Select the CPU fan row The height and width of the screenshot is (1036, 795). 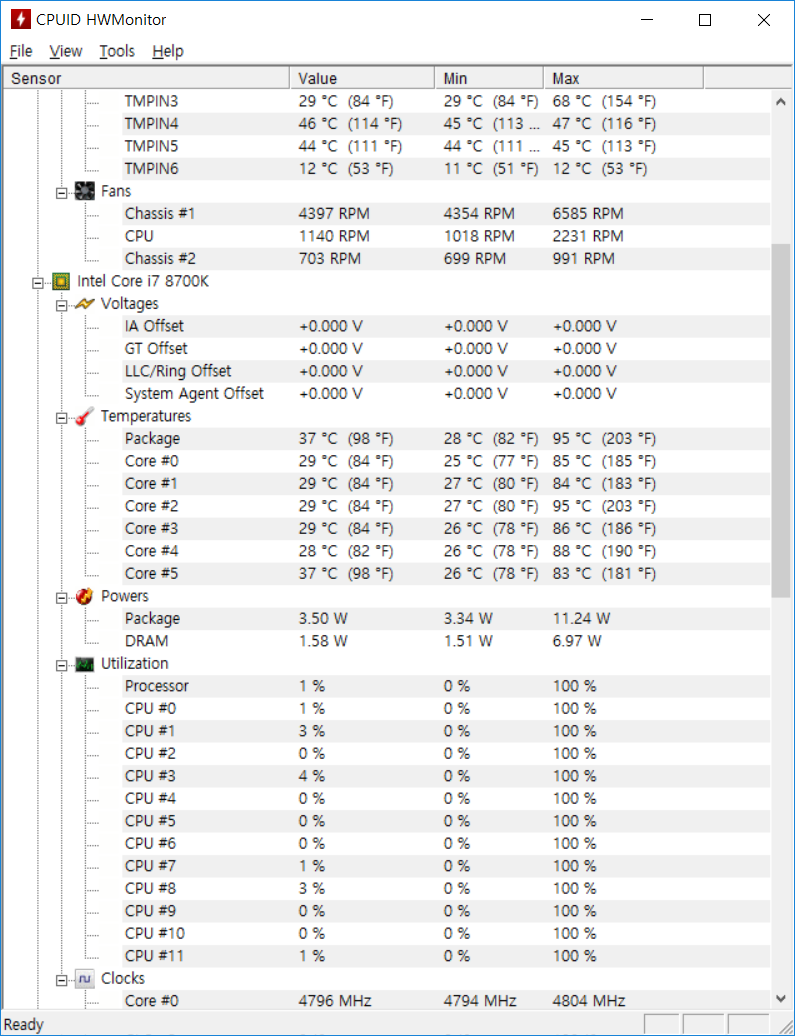(x=138, y=236)
